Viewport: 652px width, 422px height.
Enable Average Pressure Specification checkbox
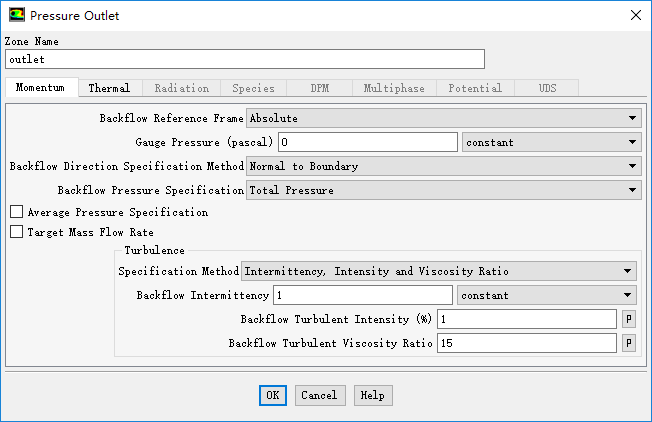(x=16, y=212)
